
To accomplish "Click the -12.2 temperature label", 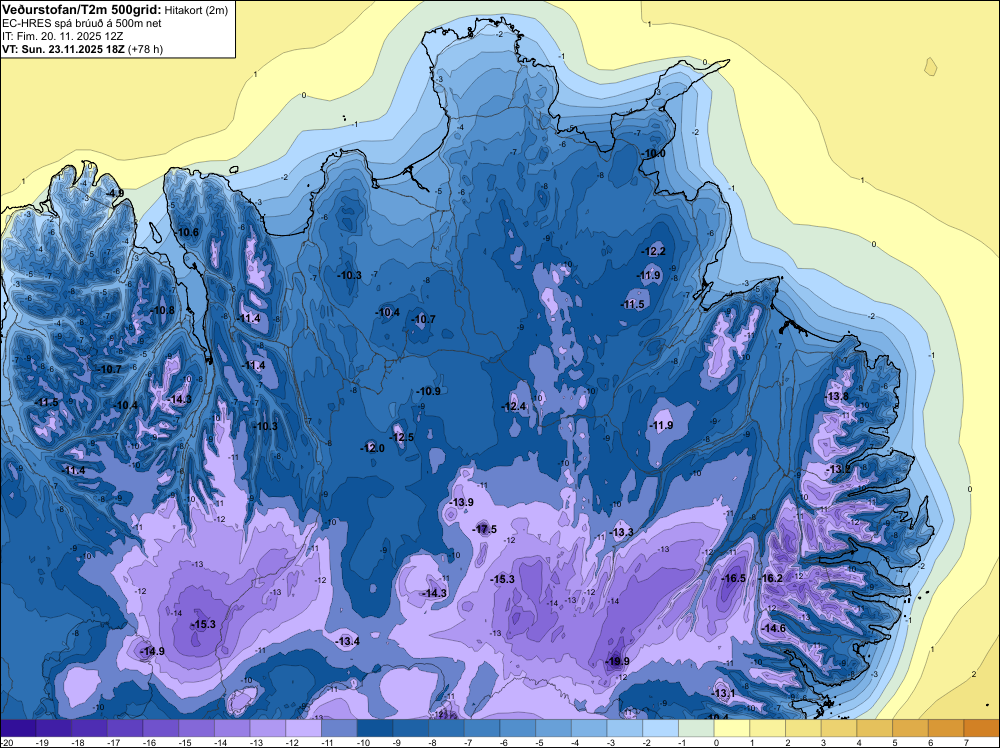I will tap(653, 252).
